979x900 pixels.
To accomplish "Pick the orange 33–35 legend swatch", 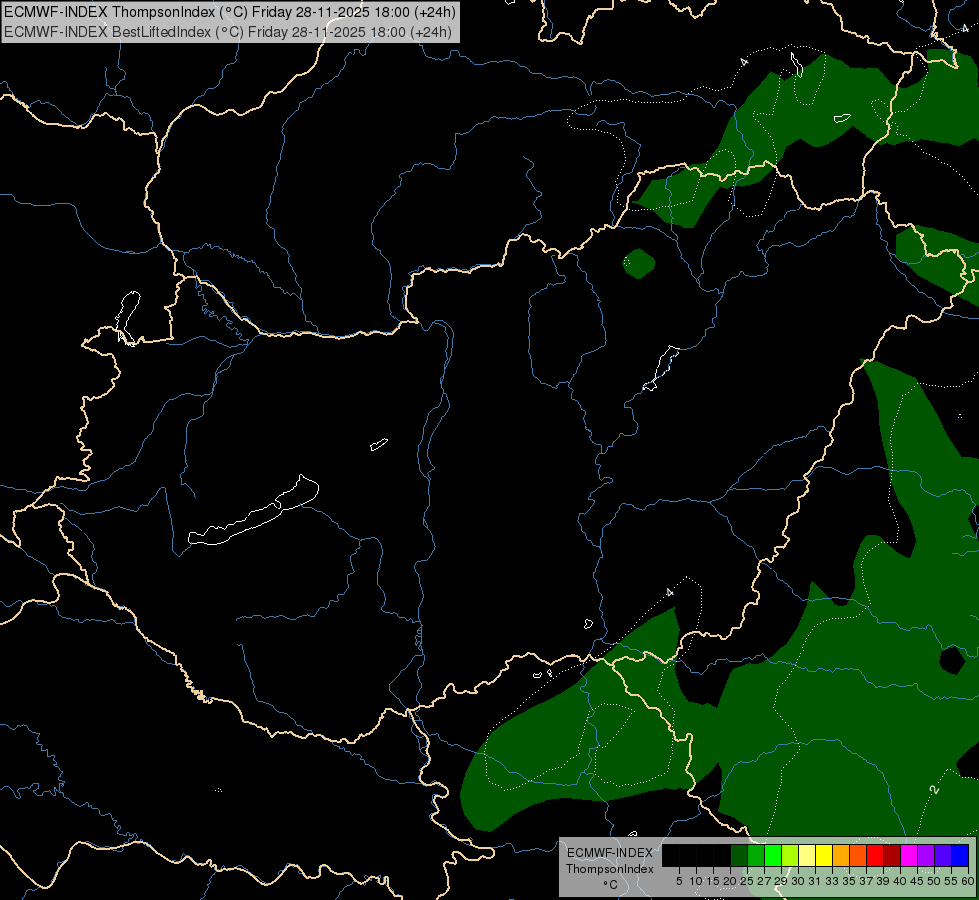I will tap(841, 855).
